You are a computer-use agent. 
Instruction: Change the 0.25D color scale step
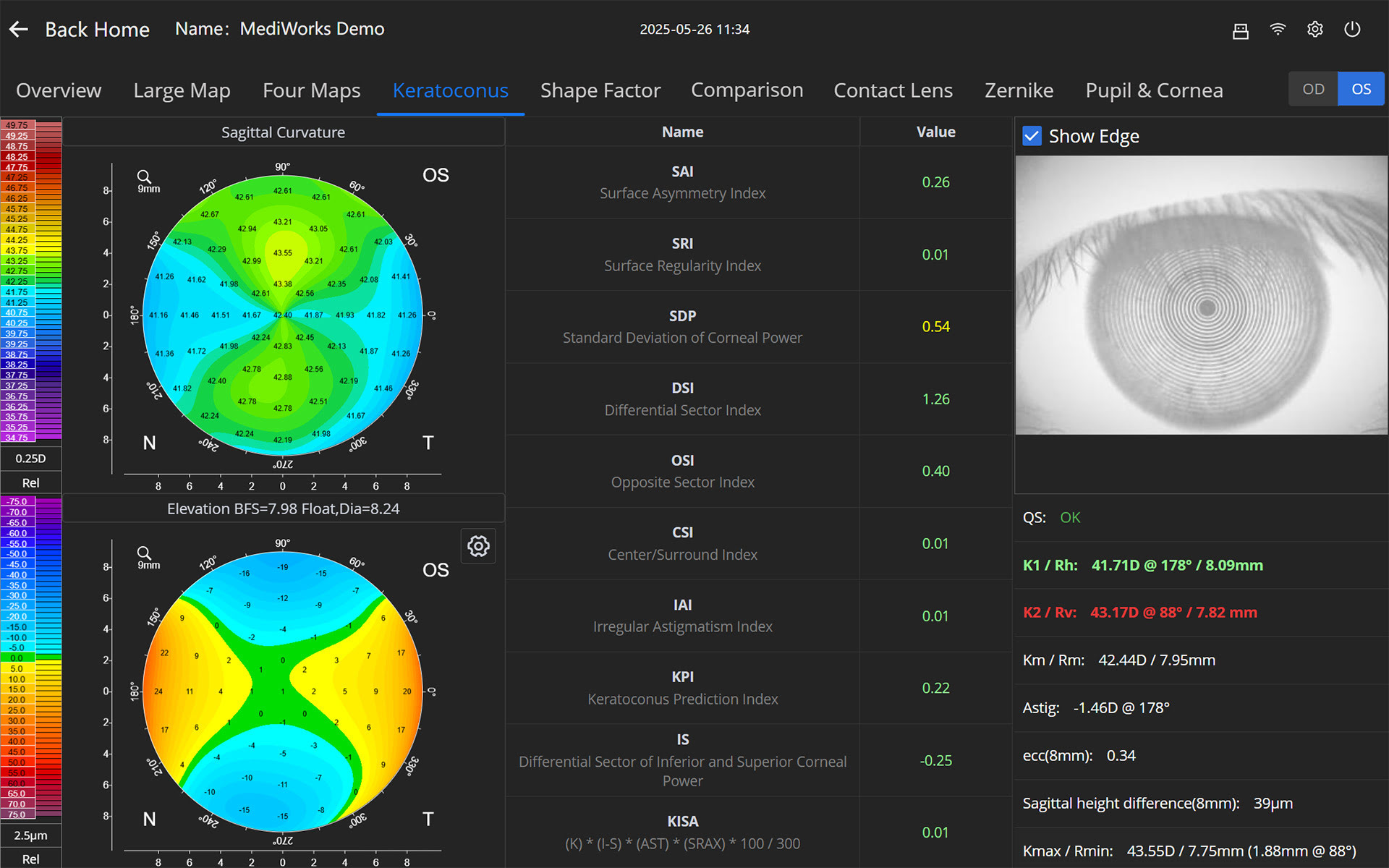30,459
